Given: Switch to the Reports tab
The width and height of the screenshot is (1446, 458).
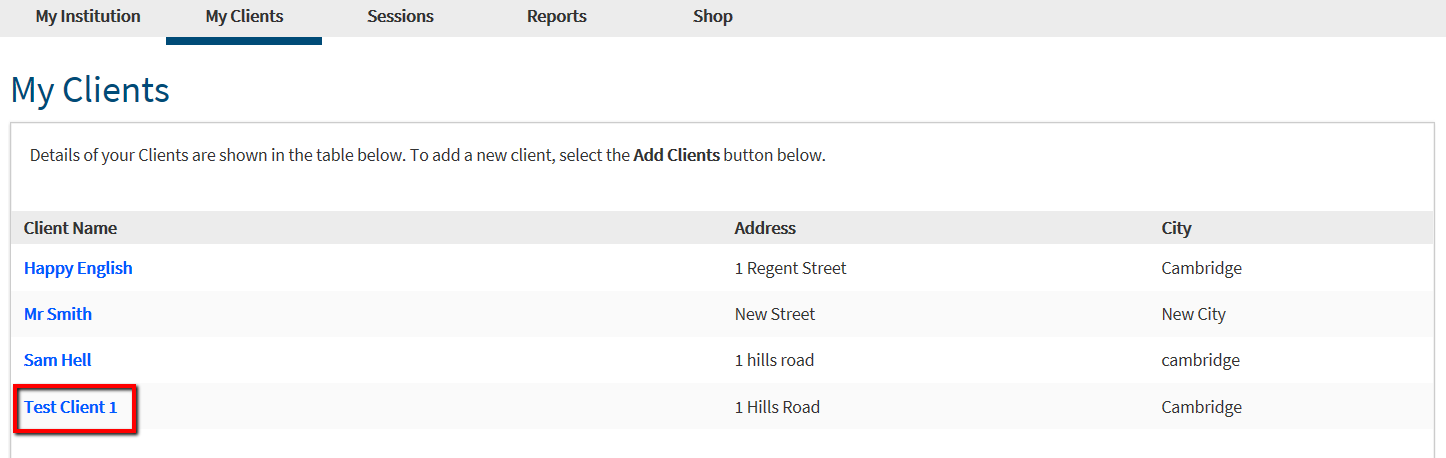Looking at the screenshot, I should (x=557, y=16).
